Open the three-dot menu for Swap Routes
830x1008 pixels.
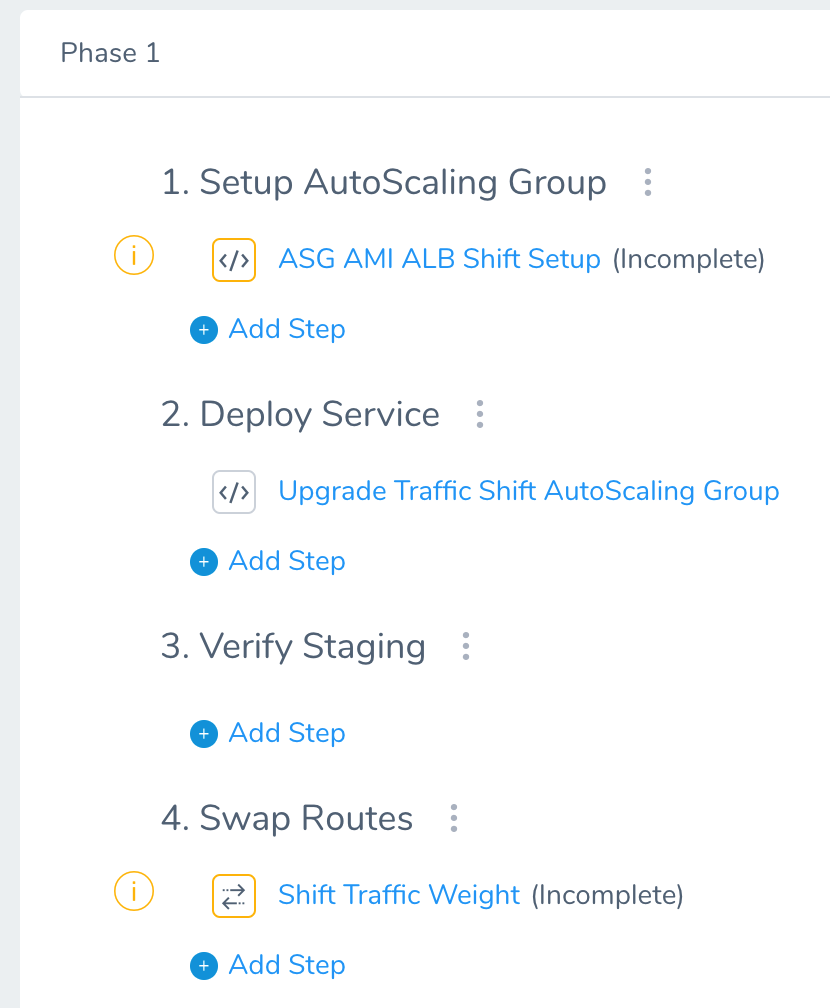click(x=454, y=818)
